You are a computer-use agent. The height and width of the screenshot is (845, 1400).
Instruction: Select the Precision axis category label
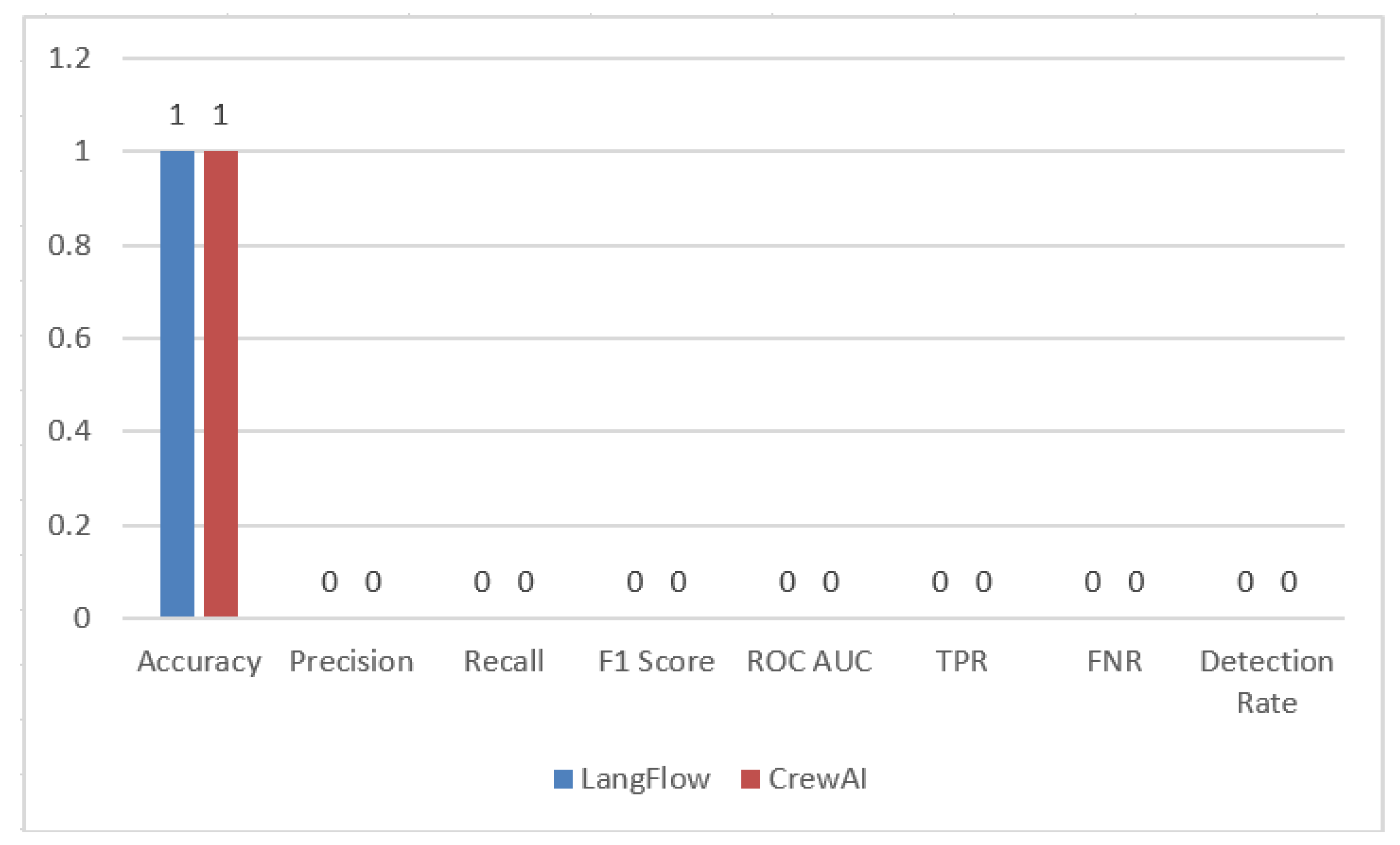[x=351, y=661]
